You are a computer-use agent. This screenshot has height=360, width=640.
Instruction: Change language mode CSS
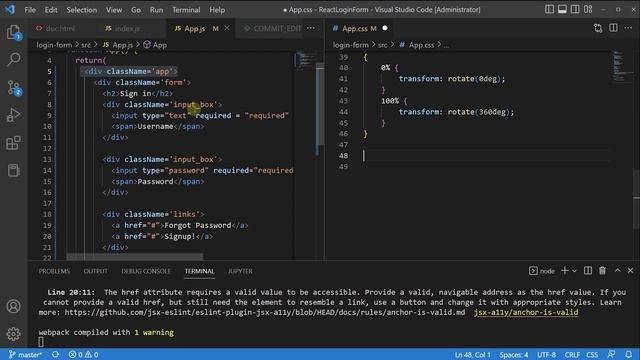click(x=592, y=355)
